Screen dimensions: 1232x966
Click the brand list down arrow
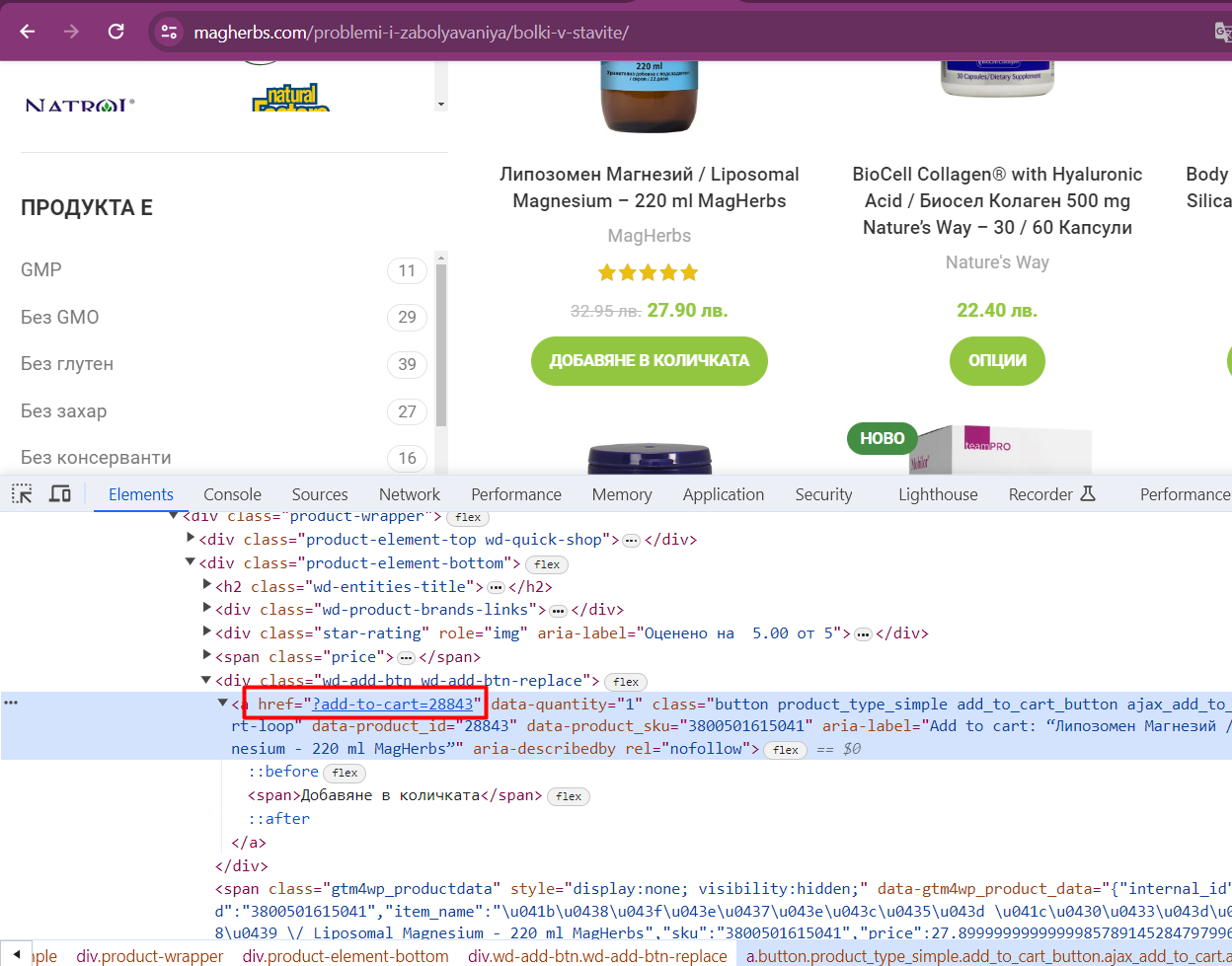pyautogui.click(x=441, y=104)
